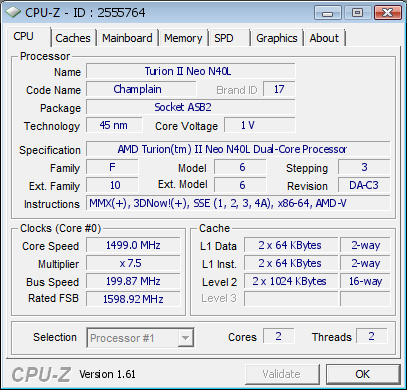This screenshot has height=390, width=407.
Task: Click the Threads value '2'
Action: 372,336
